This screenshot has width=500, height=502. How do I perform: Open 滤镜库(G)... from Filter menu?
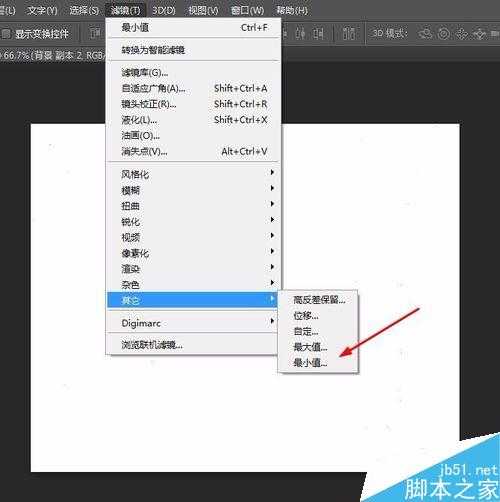pos(194,72)
